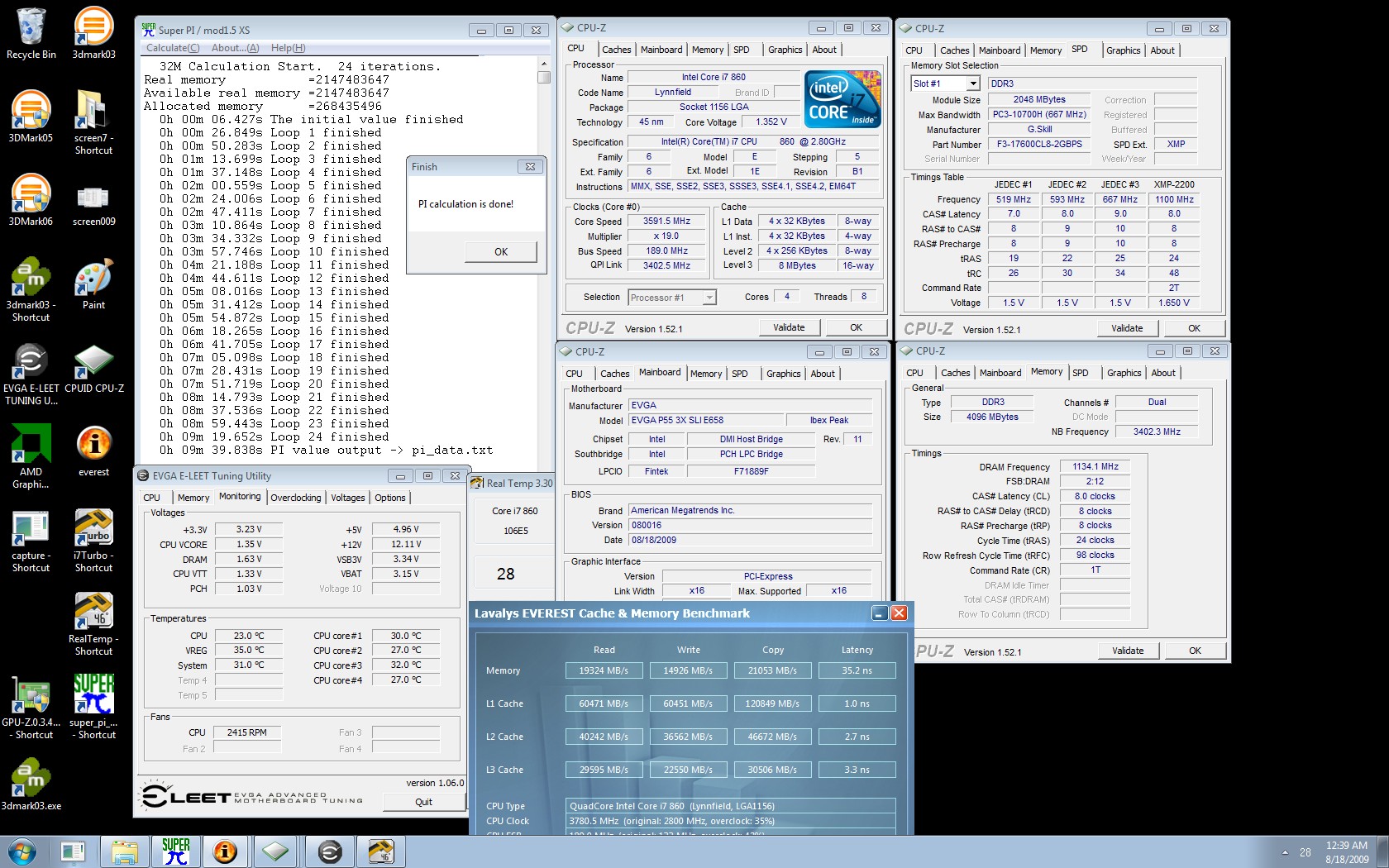Image resolution: width=1389 pixels, height=868 pixels.
Task: Launch the EVGA E-LEET Tuning desktop icon
Action: point(31,373)
